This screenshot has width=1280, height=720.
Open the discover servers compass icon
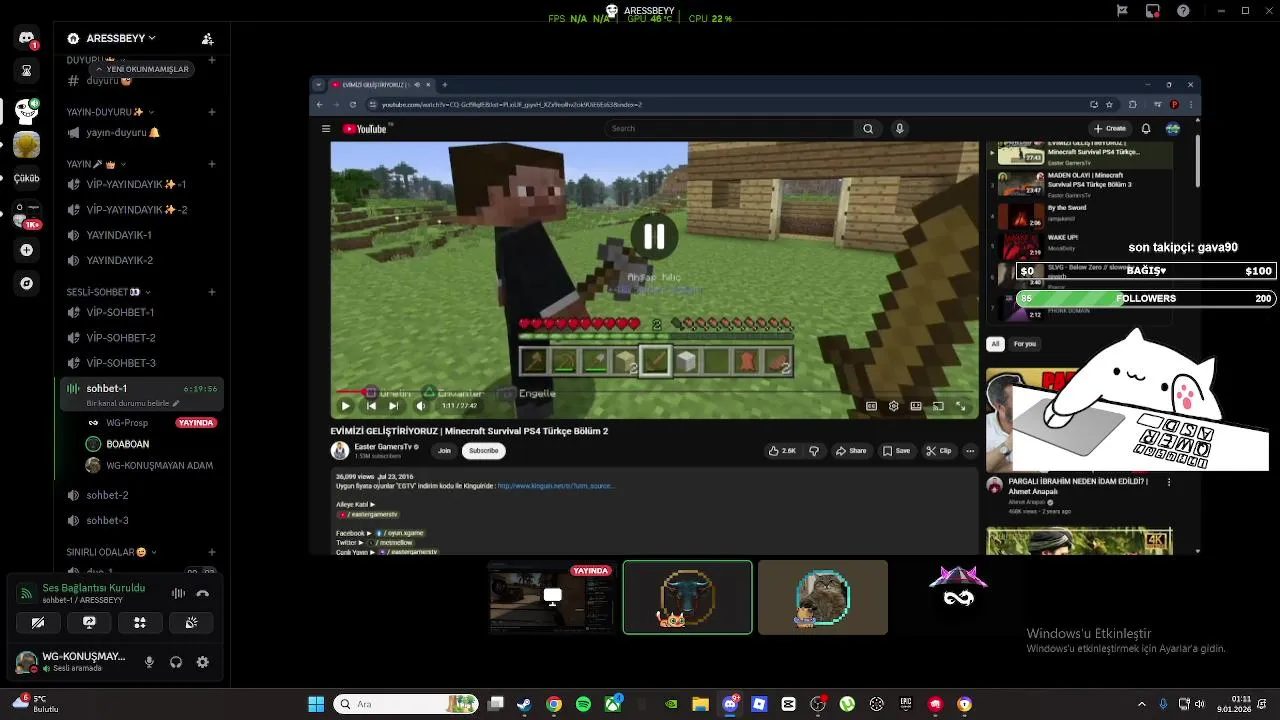pos(27,283)
